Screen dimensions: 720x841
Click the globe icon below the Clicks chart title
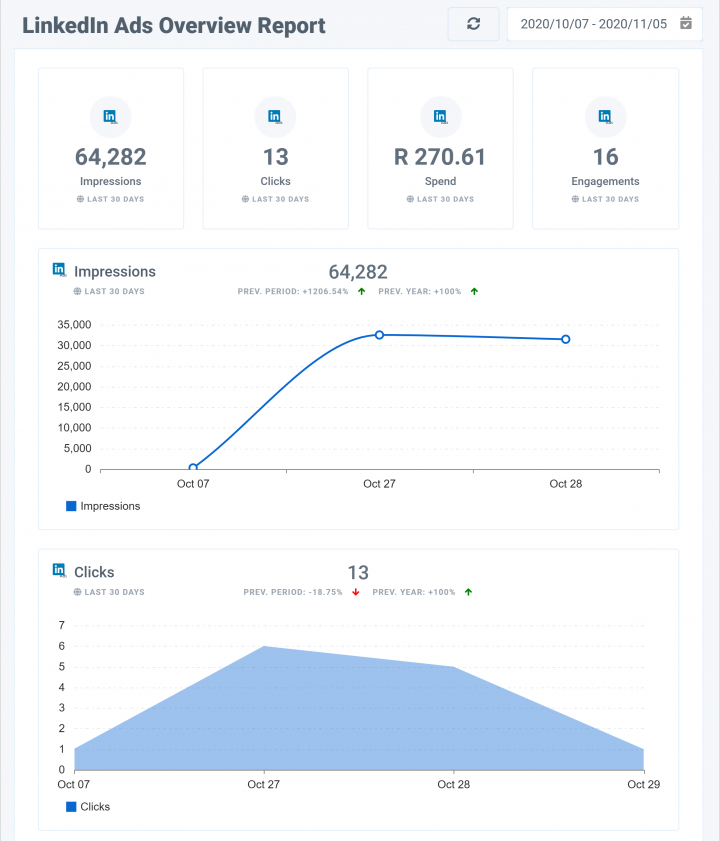(77, 592)
